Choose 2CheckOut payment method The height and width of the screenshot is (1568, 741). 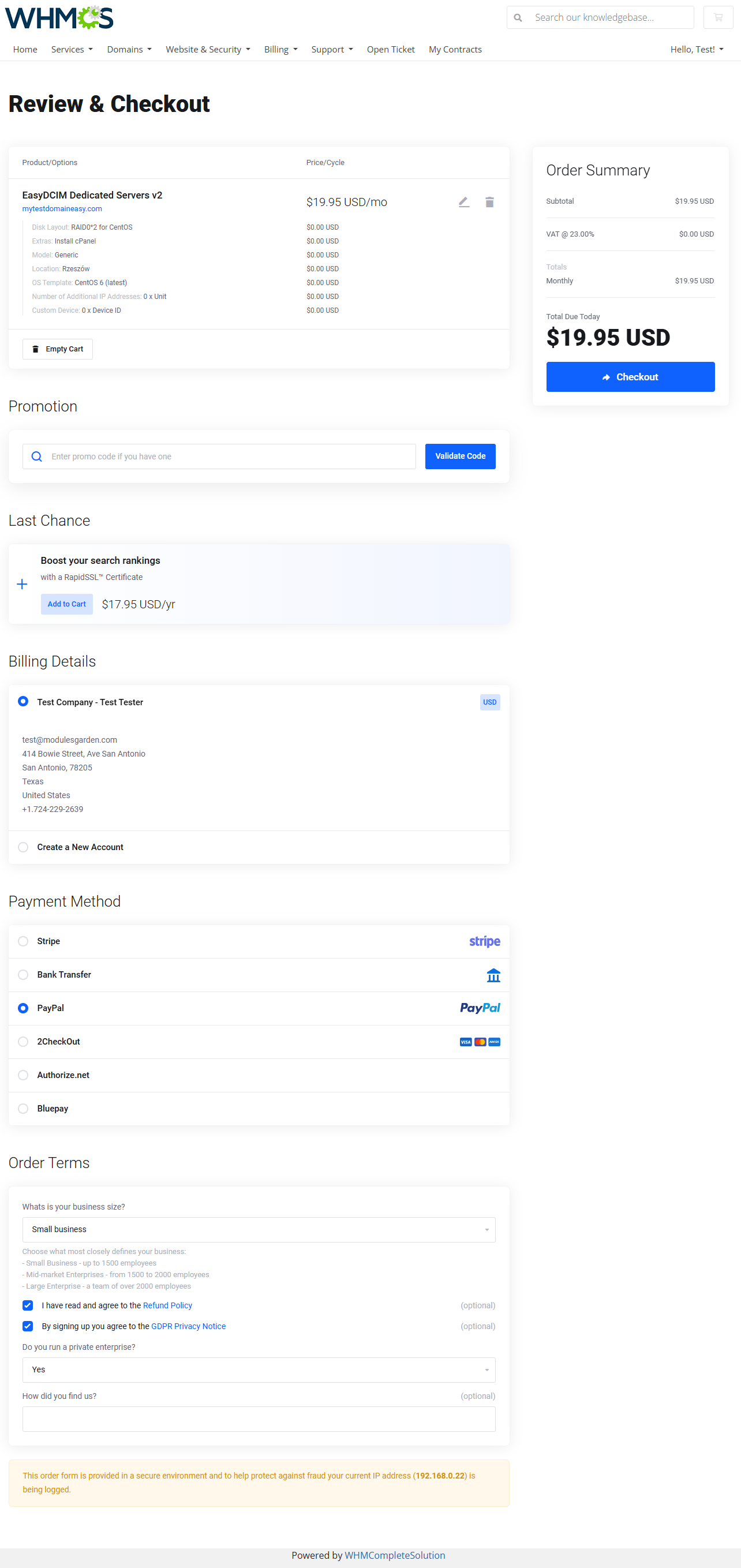point(23,1042)
